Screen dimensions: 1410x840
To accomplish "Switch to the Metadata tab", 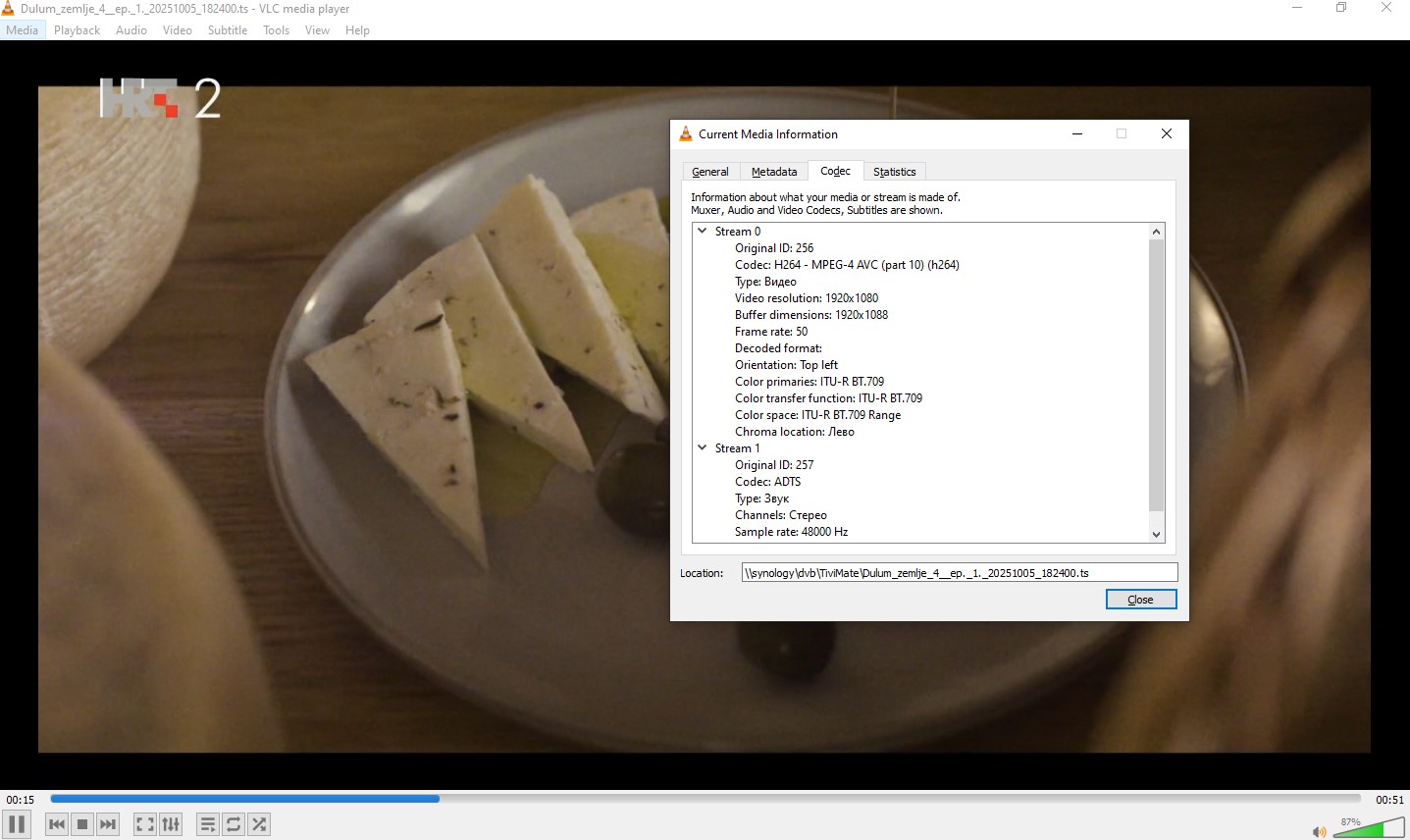I will pos(774,172).
